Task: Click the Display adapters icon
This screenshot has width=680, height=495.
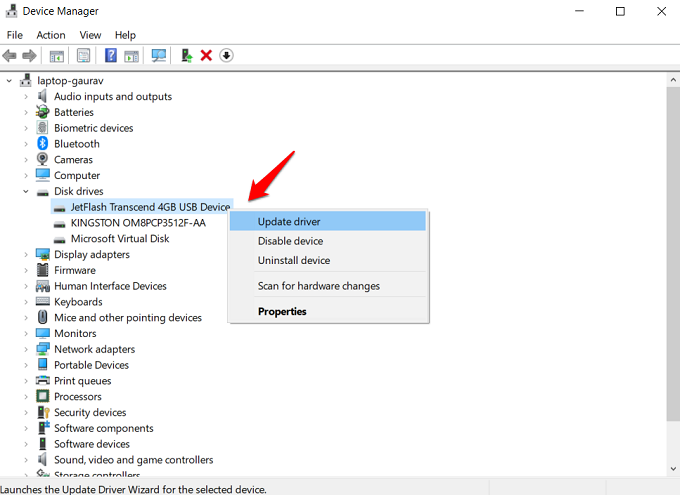Action: (x=42, y=254)
